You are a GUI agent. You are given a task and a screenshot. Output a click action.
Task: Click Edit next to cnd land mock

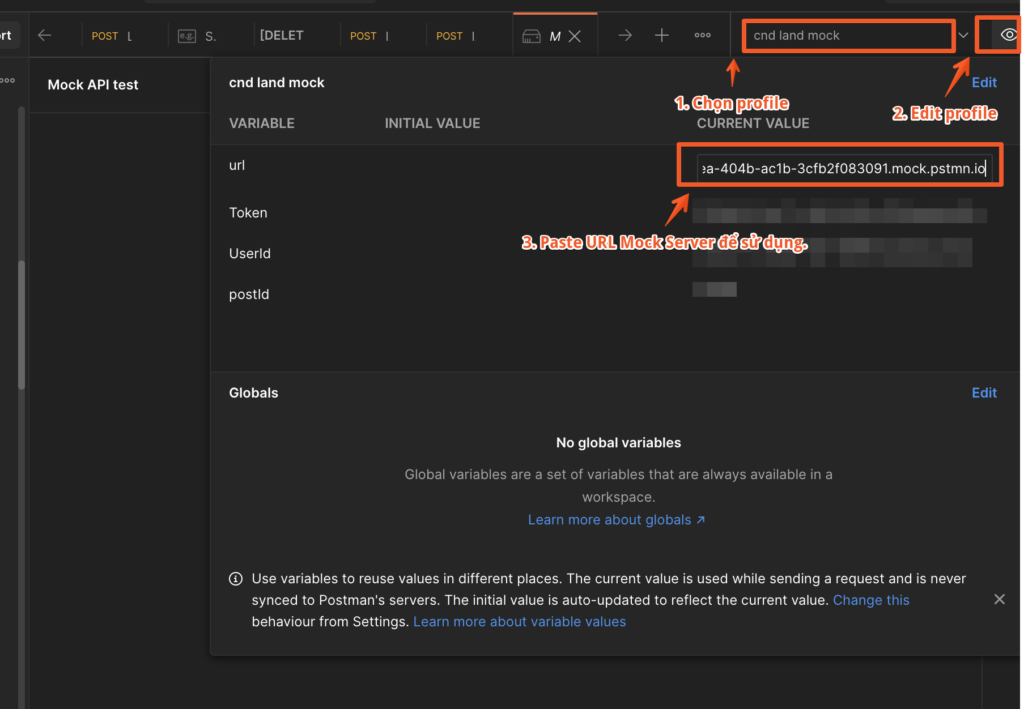[x=983, y=82]
